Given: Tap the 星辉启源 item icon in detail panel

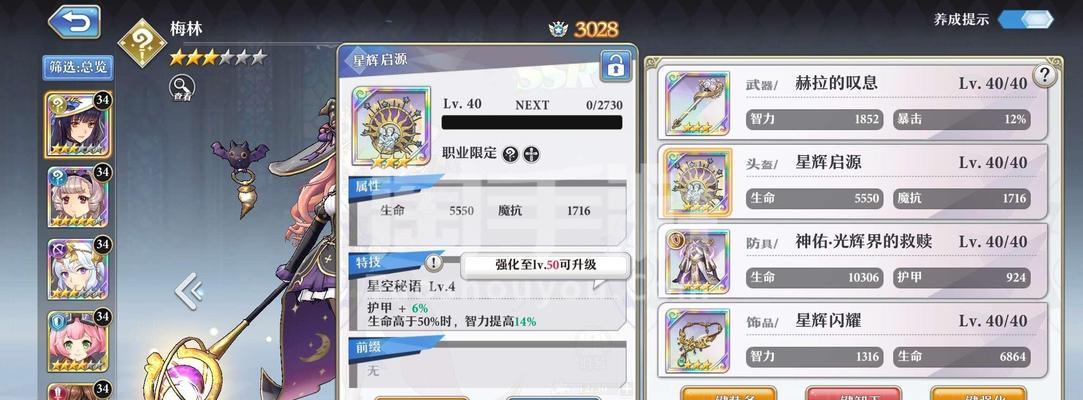Looking at the screenshot, I should click(x=391, y=126).
